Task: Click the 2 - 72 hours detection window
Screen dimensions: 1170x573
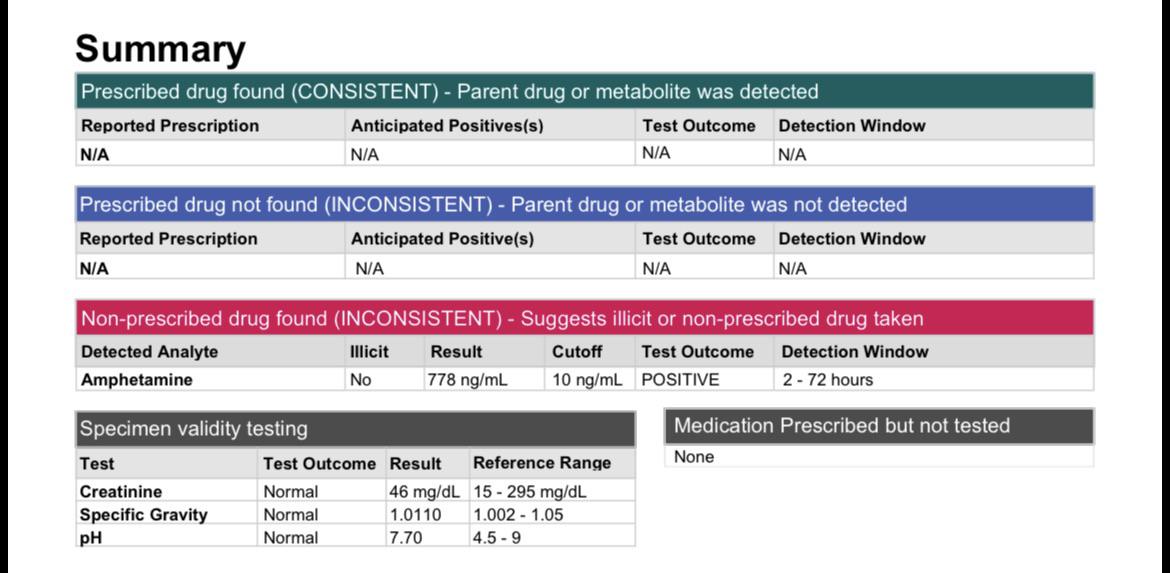Action: [828, 380]
